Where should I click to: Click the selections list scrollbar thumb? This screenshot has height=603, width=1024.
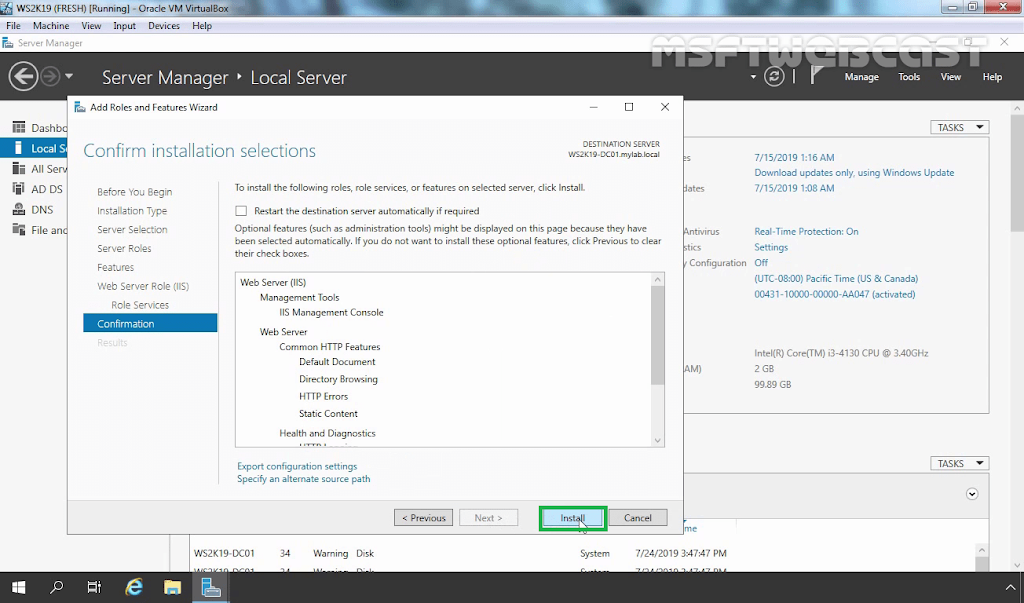[x=658, y=335]
